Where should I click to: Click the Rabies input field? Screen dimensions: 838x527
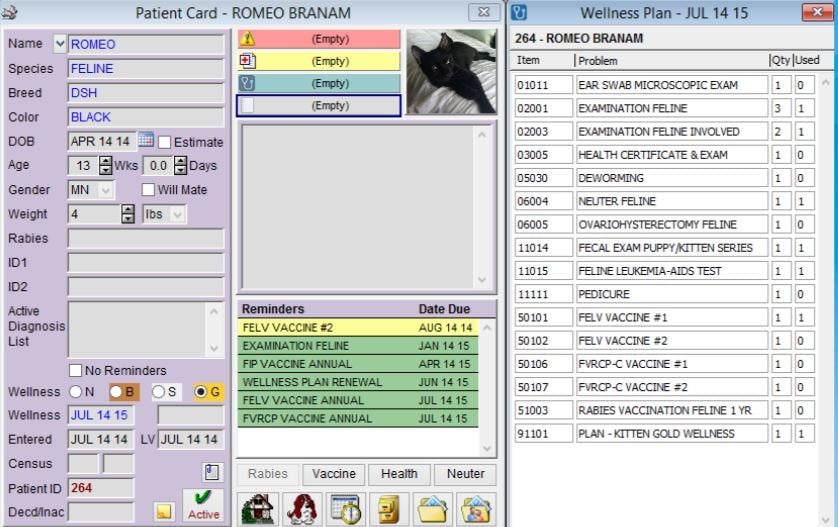tap(146, 238)
